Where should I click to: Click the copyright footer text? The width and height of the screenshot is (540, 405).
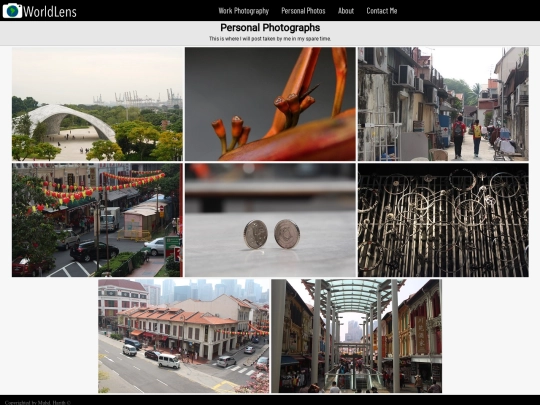click(x=38, y=402)
